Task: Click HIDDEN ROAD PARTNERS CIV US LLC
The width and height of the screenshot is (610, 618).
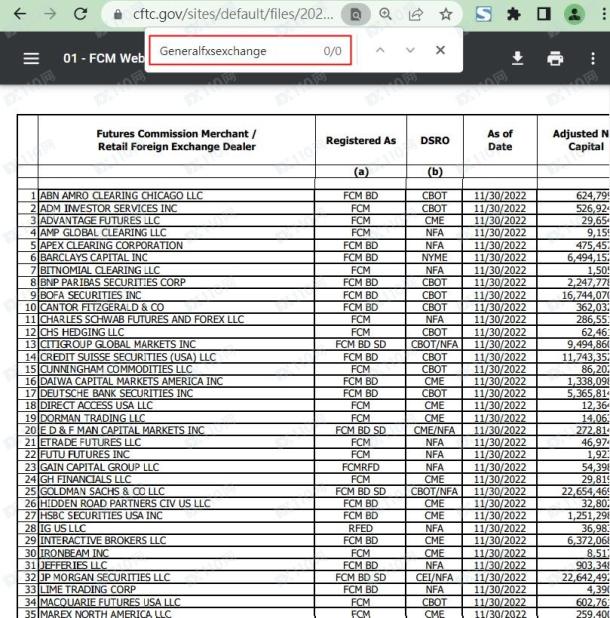Action: 125,503
